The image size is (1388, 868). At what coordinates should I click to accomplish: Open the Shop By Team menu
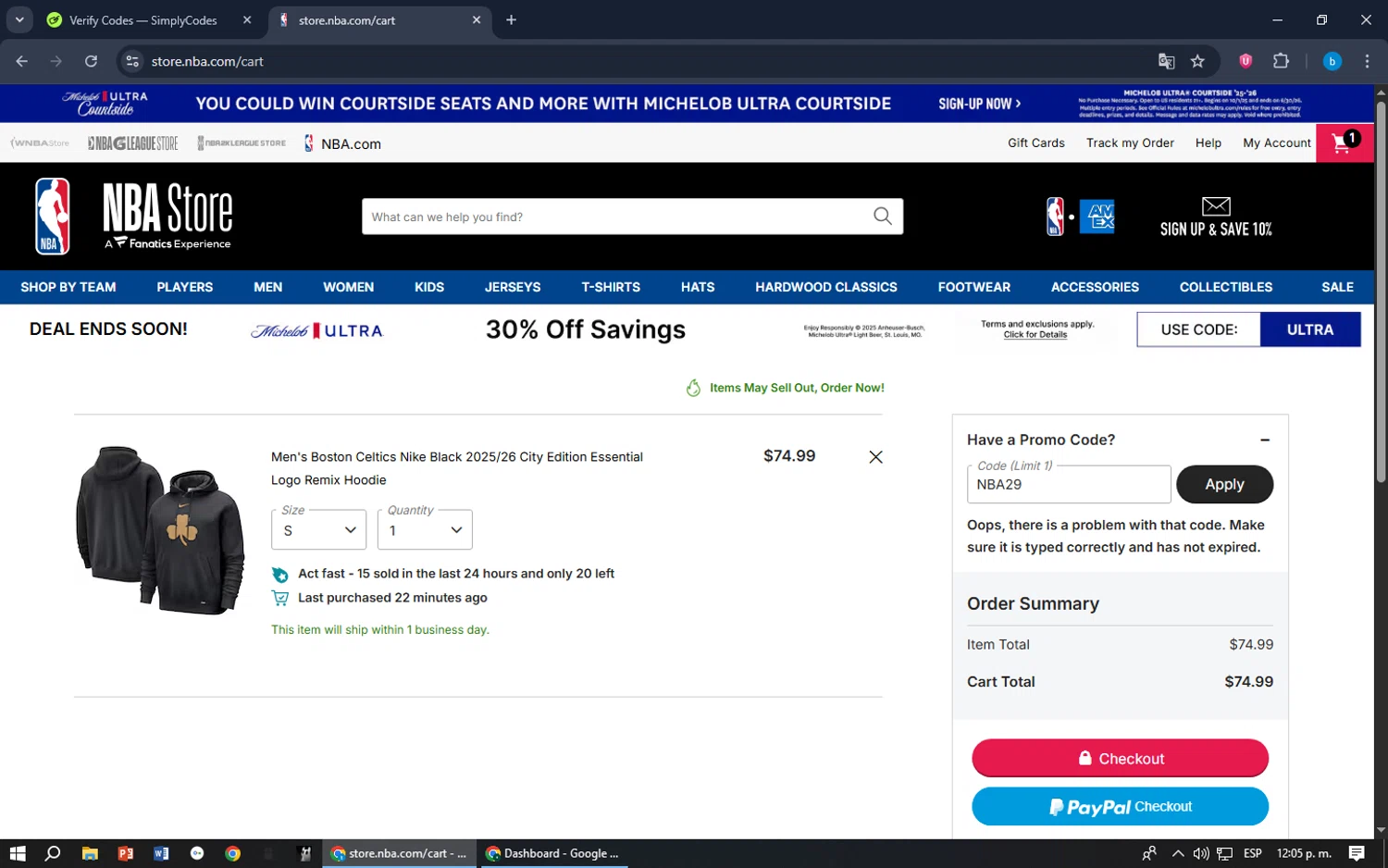point(68,287)
